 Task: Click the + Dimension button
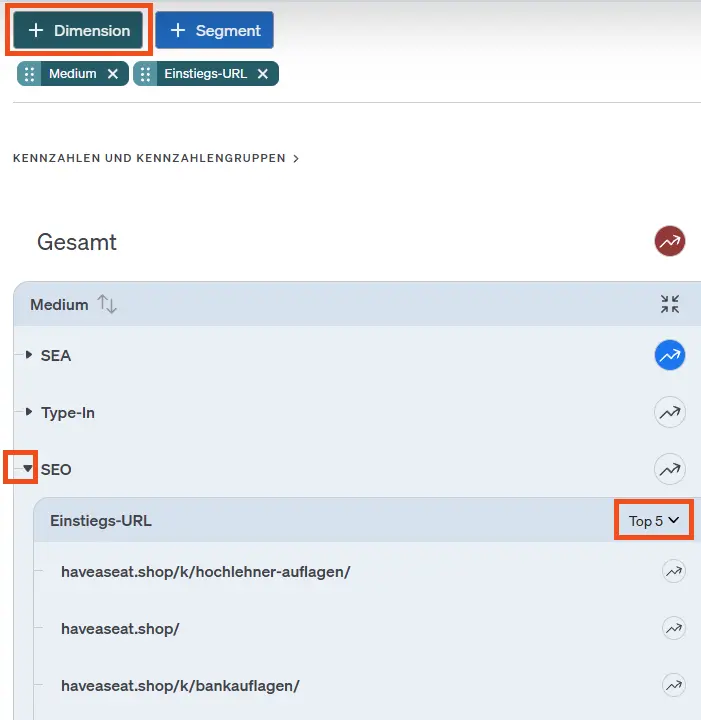[80, 31]
